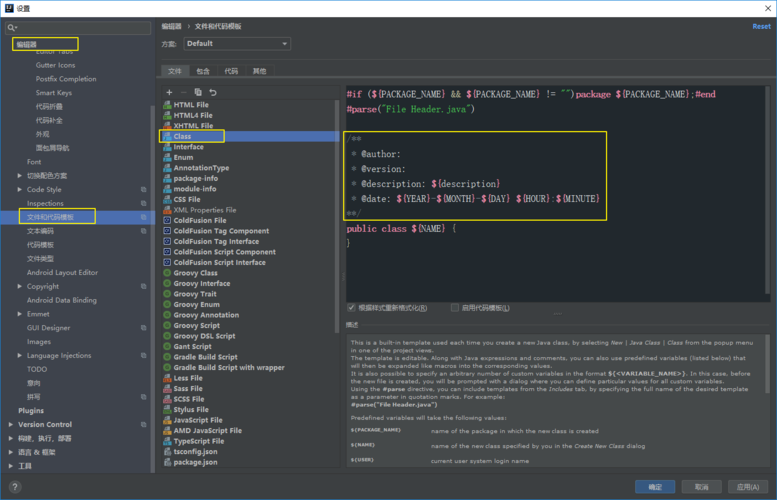Reset template to default

(213, 92)
